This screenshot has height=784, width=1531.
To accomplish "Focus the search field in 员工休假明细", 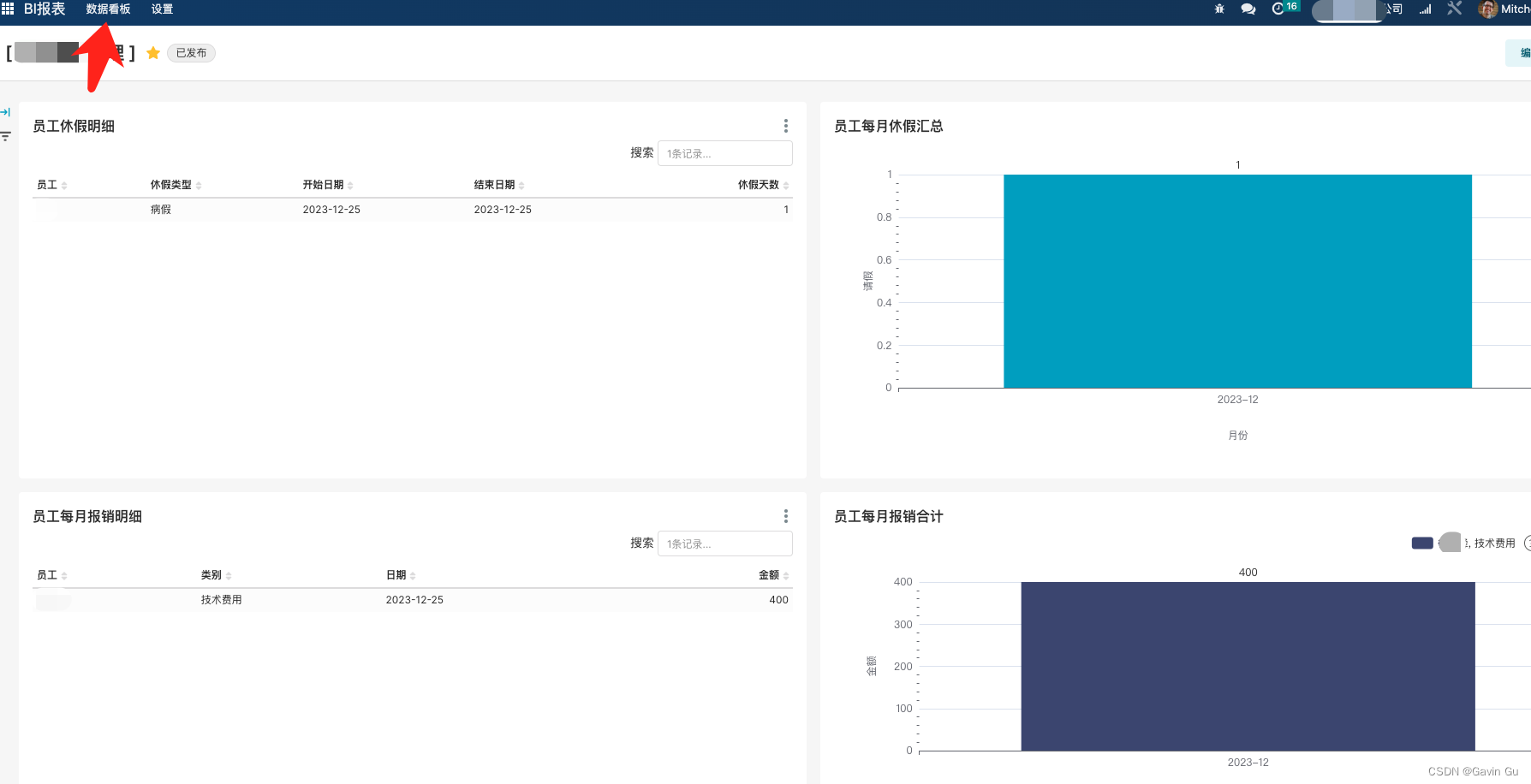I will (724, 153).
